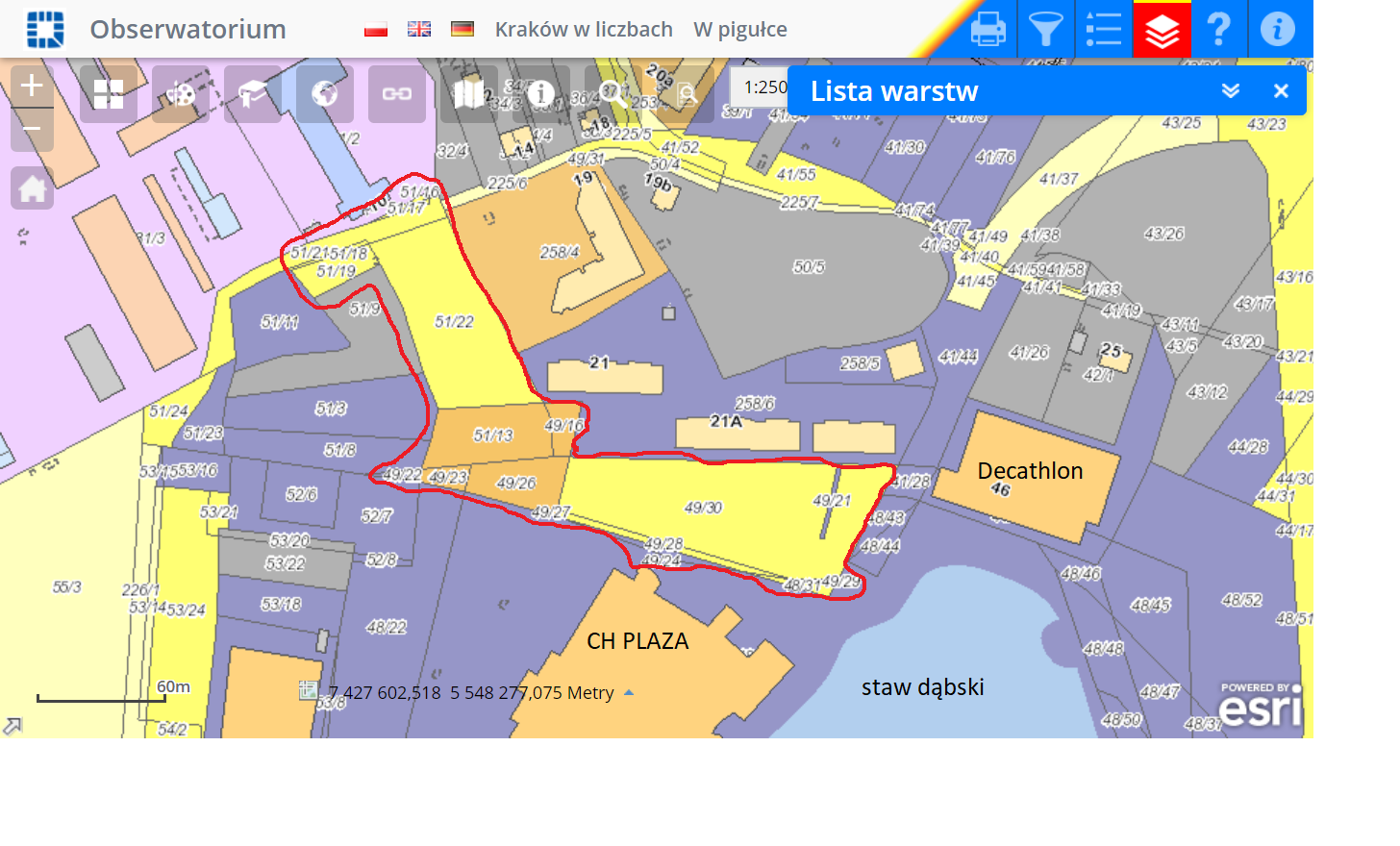Toggle the layers list panel button
Viewport: 1400px width, 846px height.
(x=1162, y=30)
